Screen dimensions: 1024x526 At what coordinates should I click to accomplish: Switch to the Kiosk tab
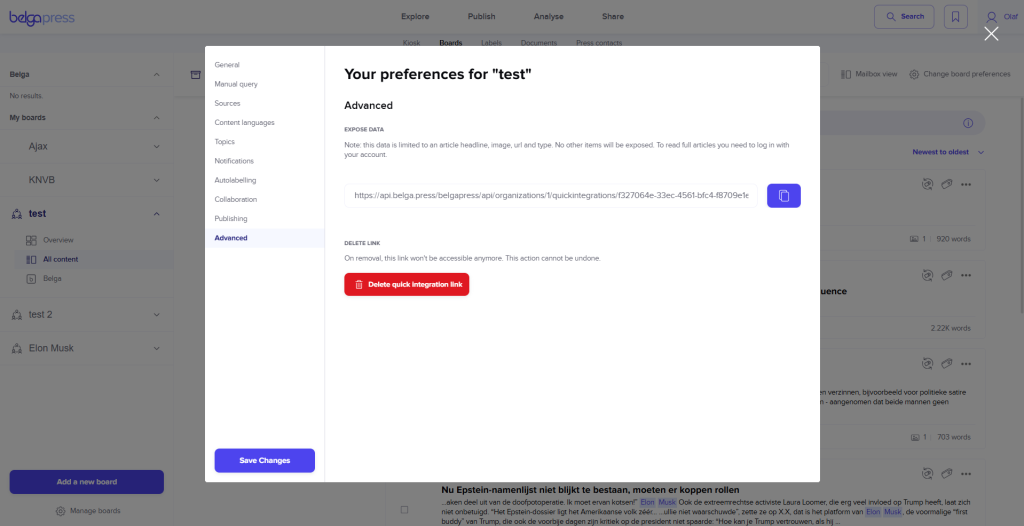411,43
